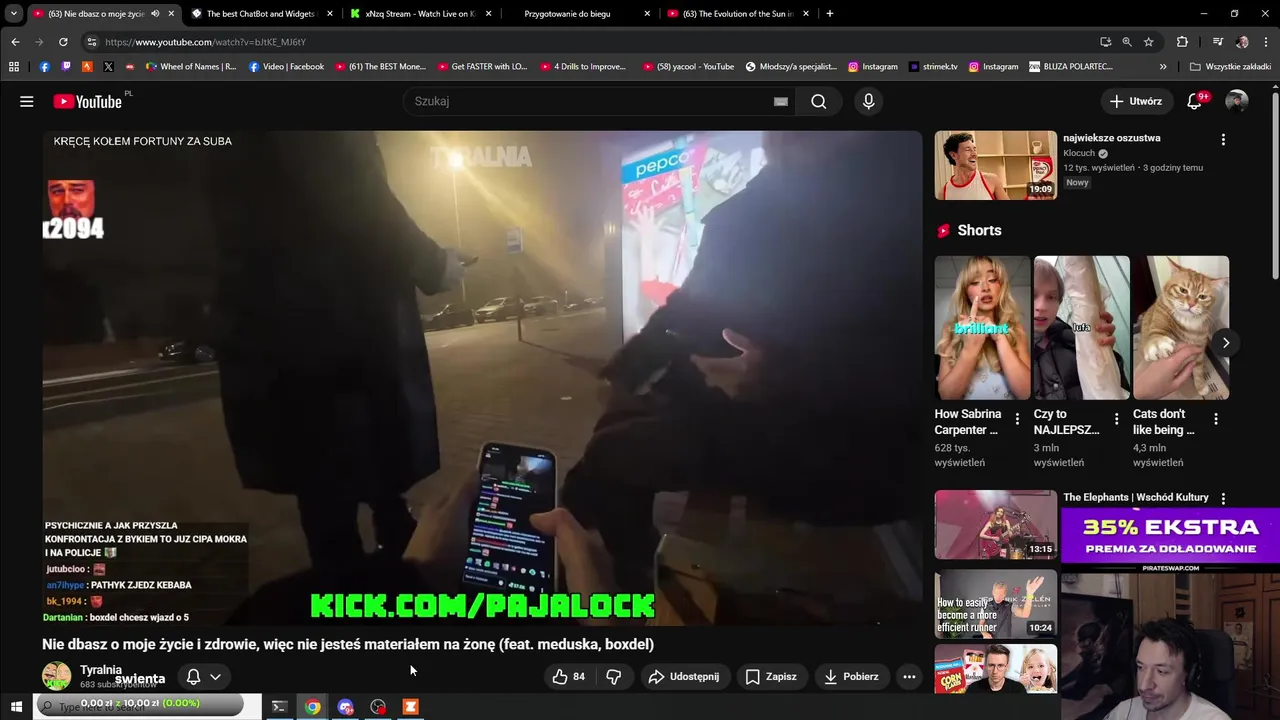This screenshot has height=720, width=1280.
Task: Open The Elephants Wschód Kultury thumbnail
Action: coord(995,524)
